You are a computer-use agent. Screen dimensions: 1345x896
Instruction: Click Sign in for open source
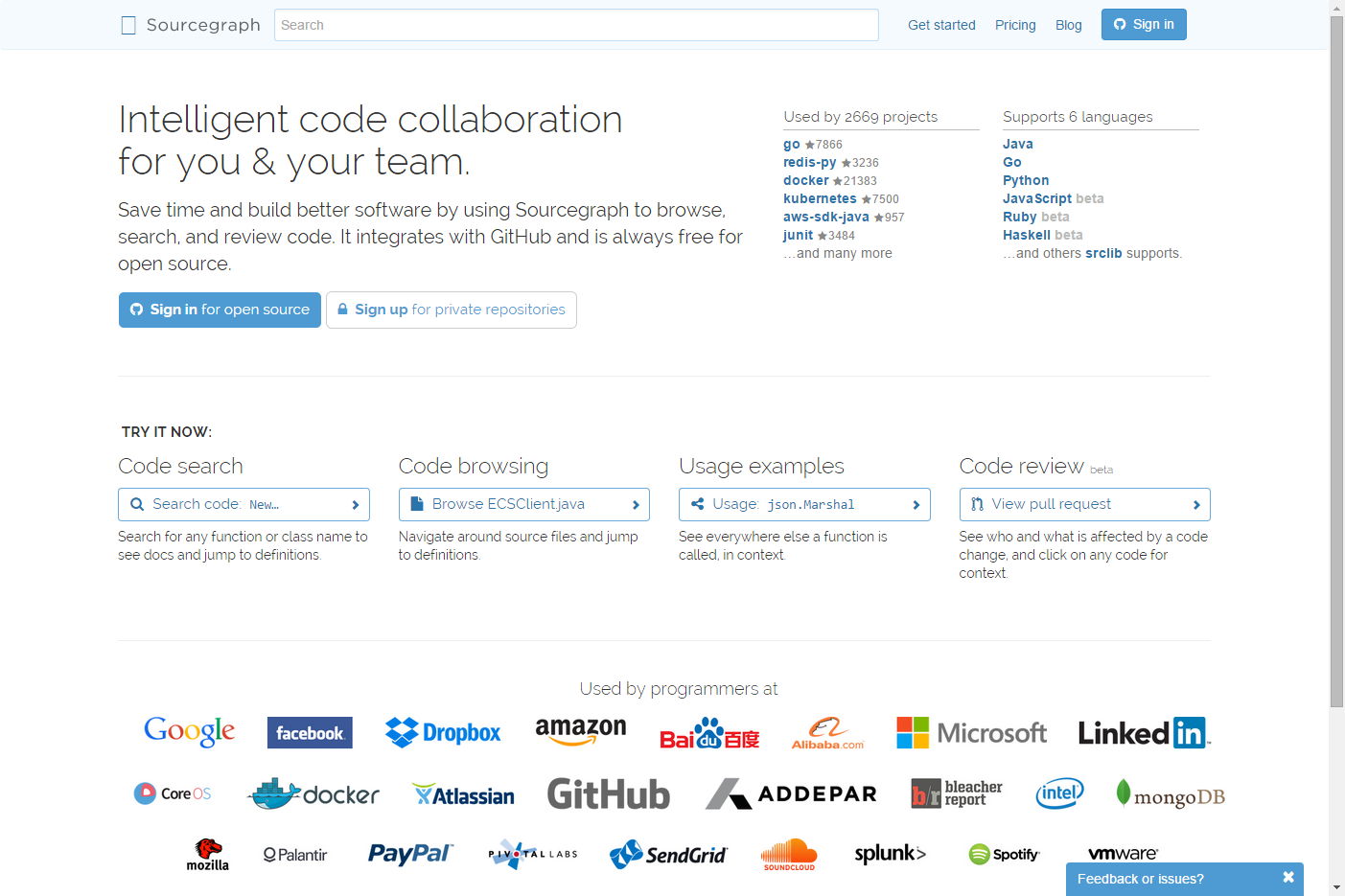(x=220, y=310)
